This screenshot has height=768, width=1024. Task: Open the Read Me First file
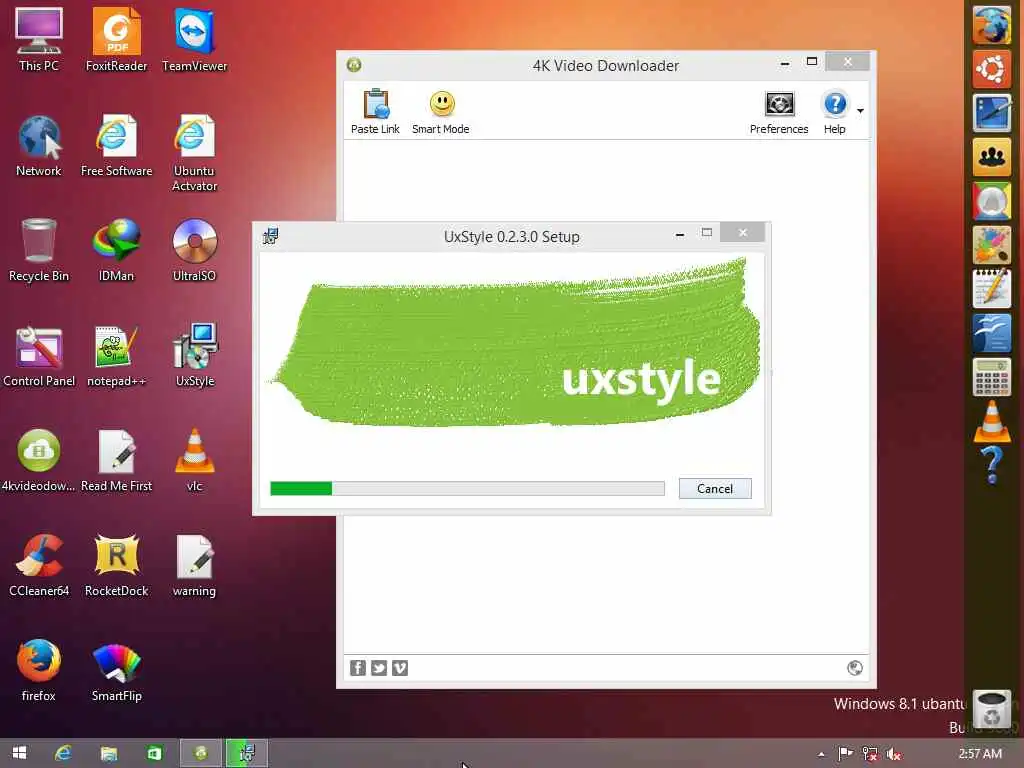(x=116, y=460)
